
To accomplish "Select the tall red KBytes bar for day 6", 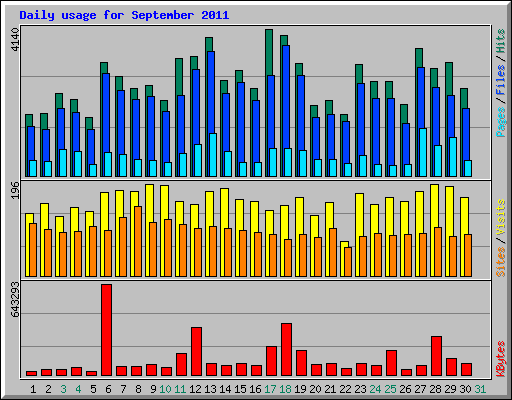I will (107, 330).
